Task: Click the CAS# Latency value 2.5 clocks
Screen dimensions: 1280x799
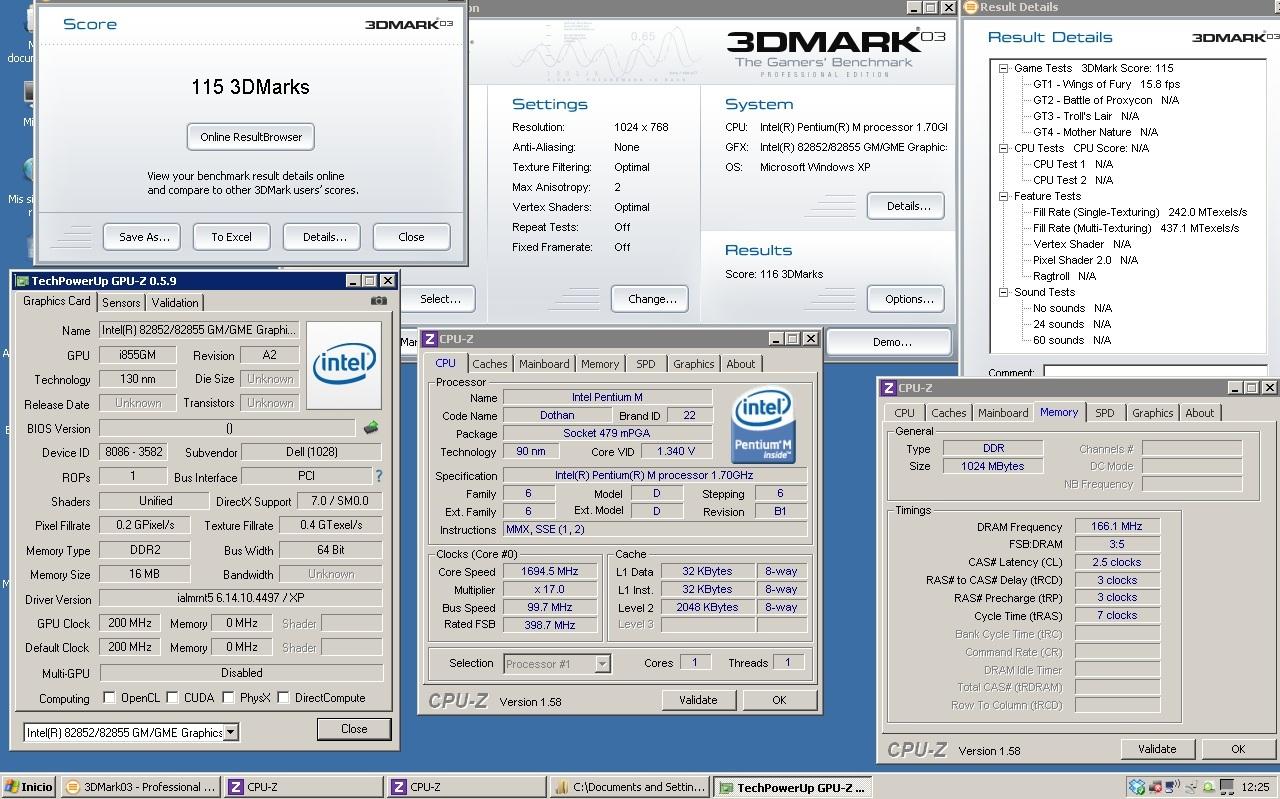Action: (1117, 562)
